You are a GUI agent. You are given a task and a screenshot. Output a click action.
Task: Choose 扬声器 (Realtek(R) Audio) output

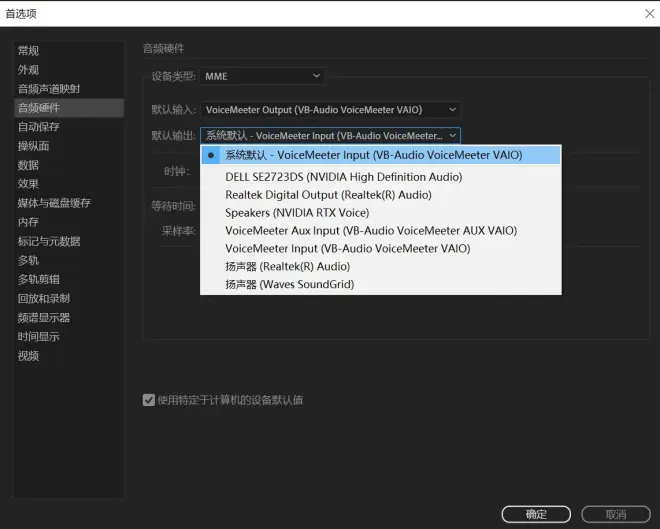(x=287, y=266)
